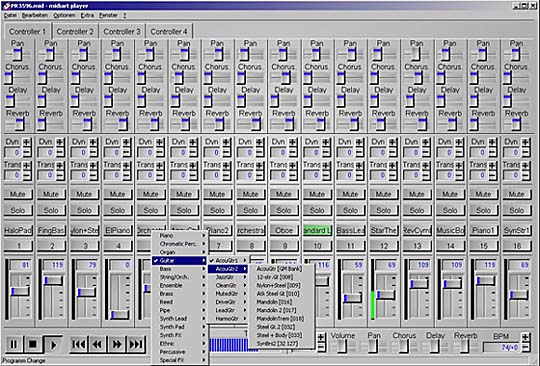This screenshot has height=366, width=540.
Task: Open the Optionen menu
Action: 64,15
